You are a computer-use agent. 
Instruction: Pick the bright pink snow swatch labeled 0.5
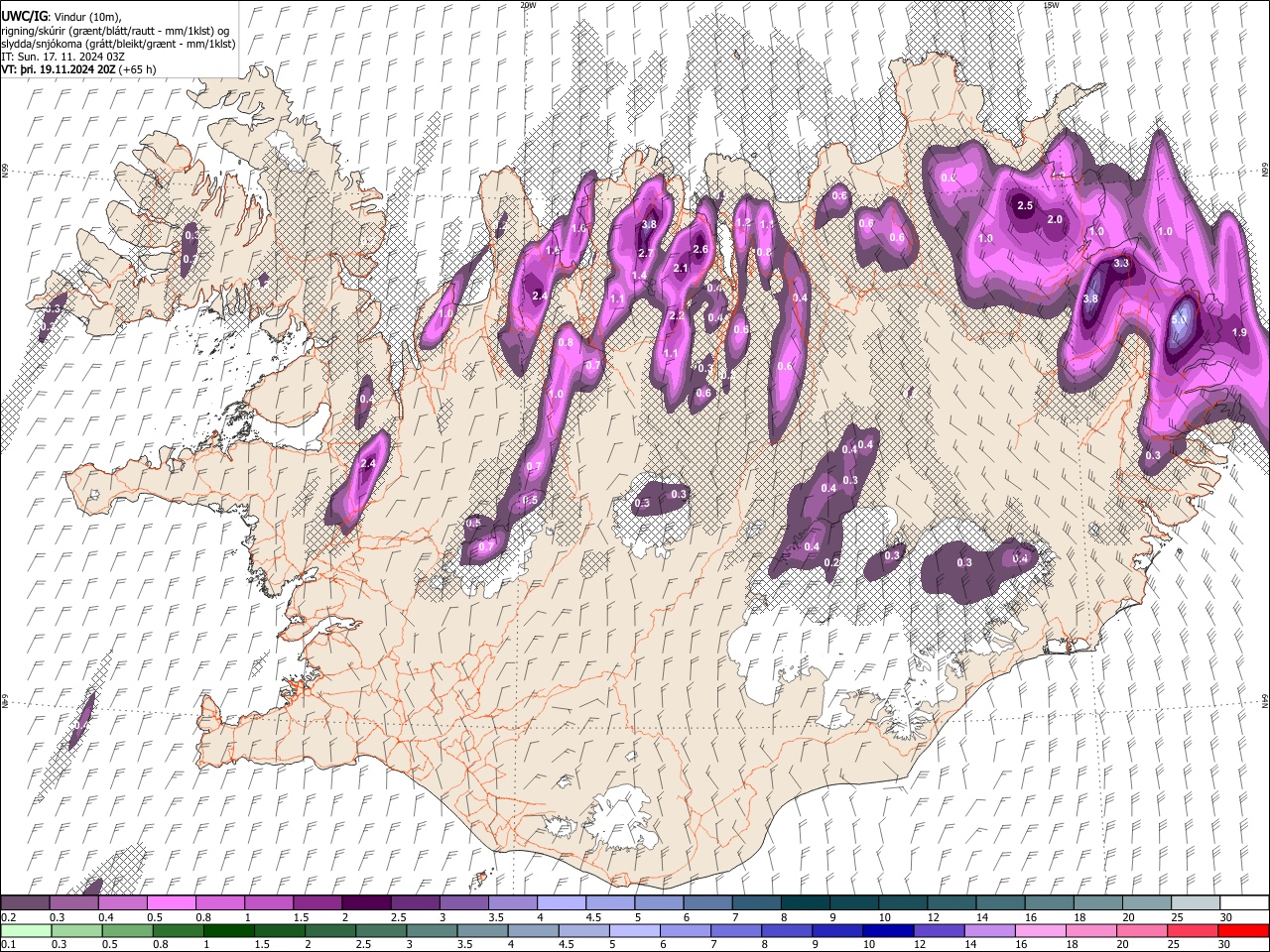(x=171, y=902)
